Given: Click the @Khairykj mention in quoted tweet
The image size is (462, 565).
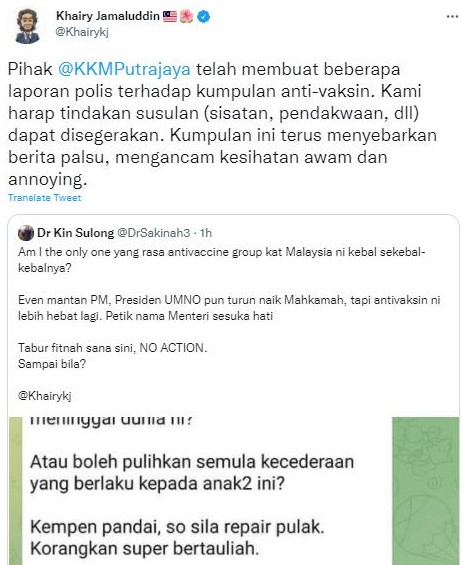Looking at the screenshot, I should [x=45, y=396].
